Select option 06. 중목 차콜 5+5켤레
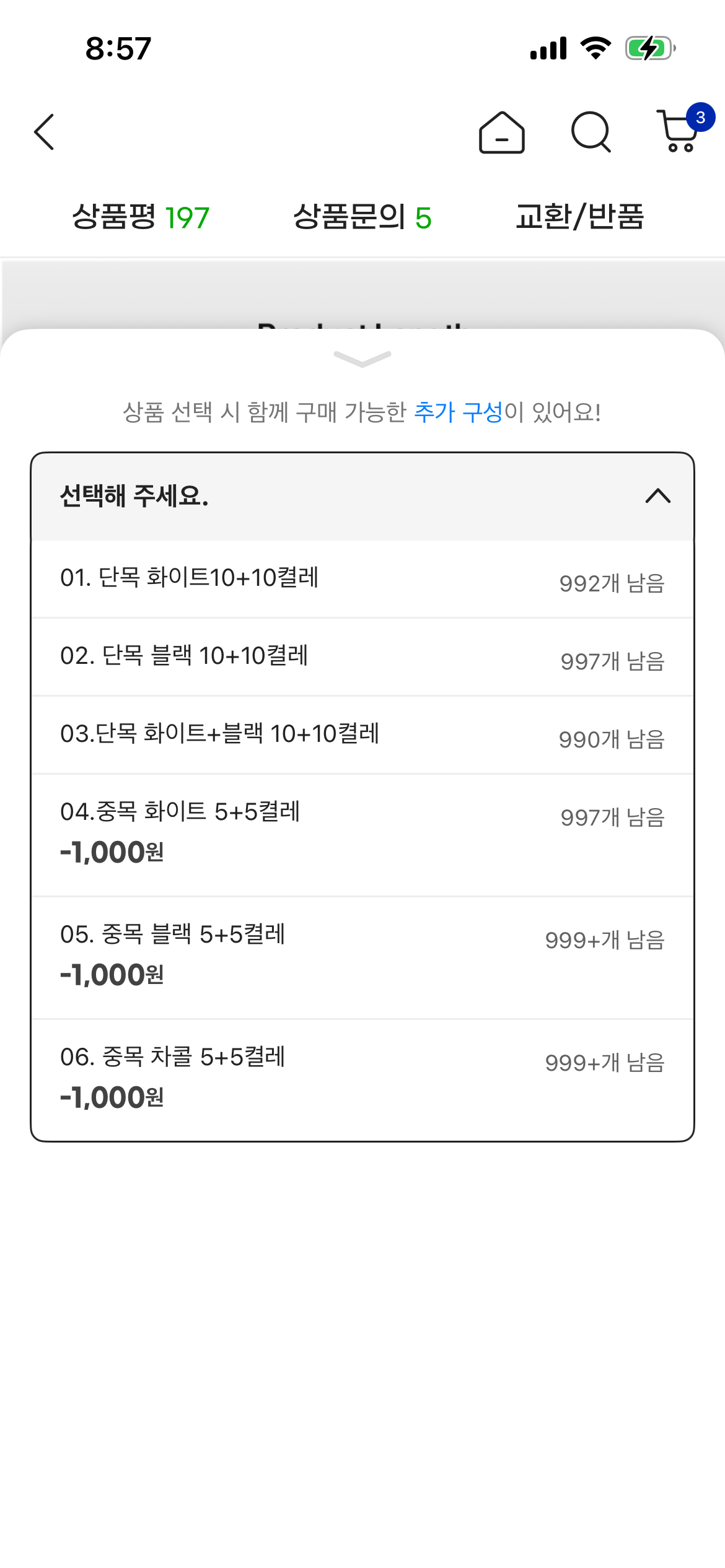The image size is (725, 1568). point(362,1079)
